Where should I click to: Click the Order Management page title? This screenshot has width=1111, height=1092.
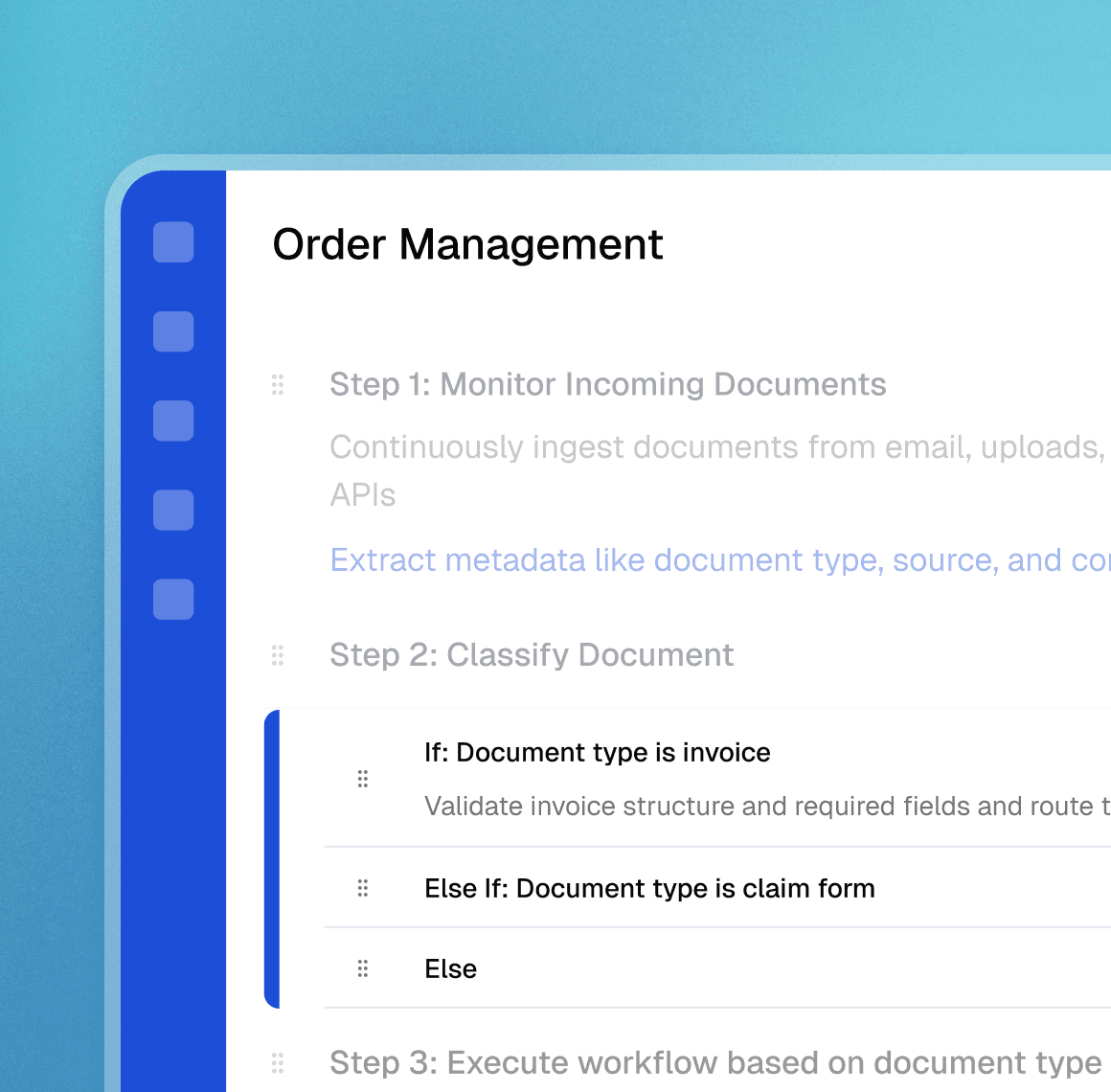point(467,245)
